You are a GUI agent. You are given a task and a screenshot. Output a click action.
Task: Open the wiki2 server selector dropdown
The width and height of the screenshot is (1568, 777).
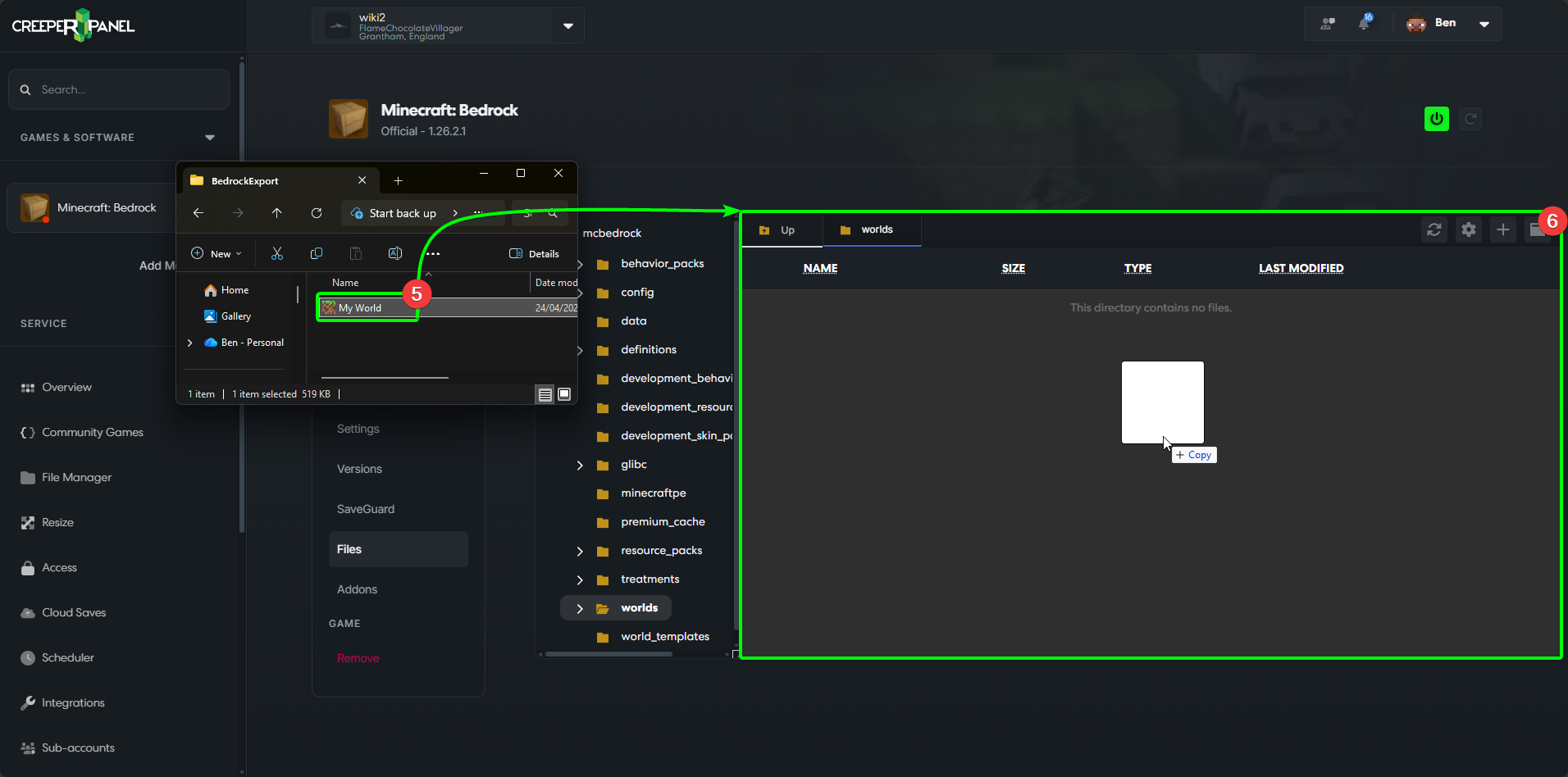pyautogui.click(x=568, y=25)
